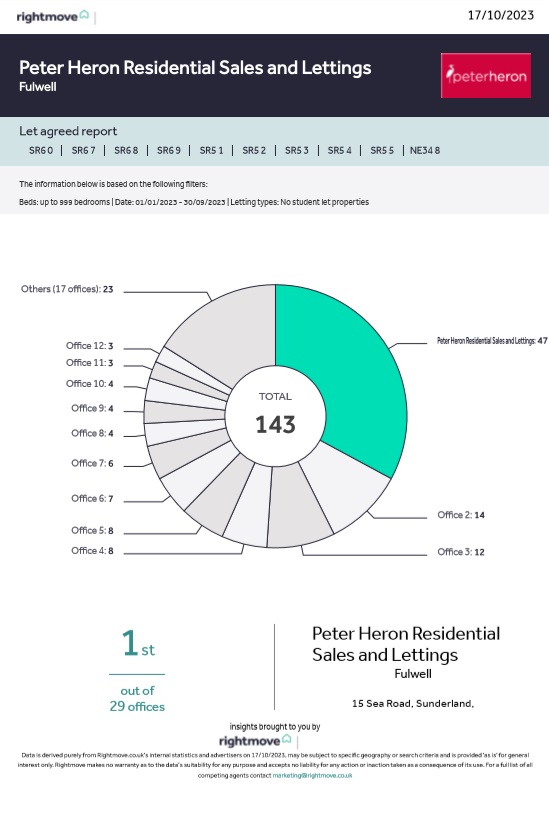The image size is (549, 815).
Task: Select postcode SR6 0
Action: click(x=41, y=150)
